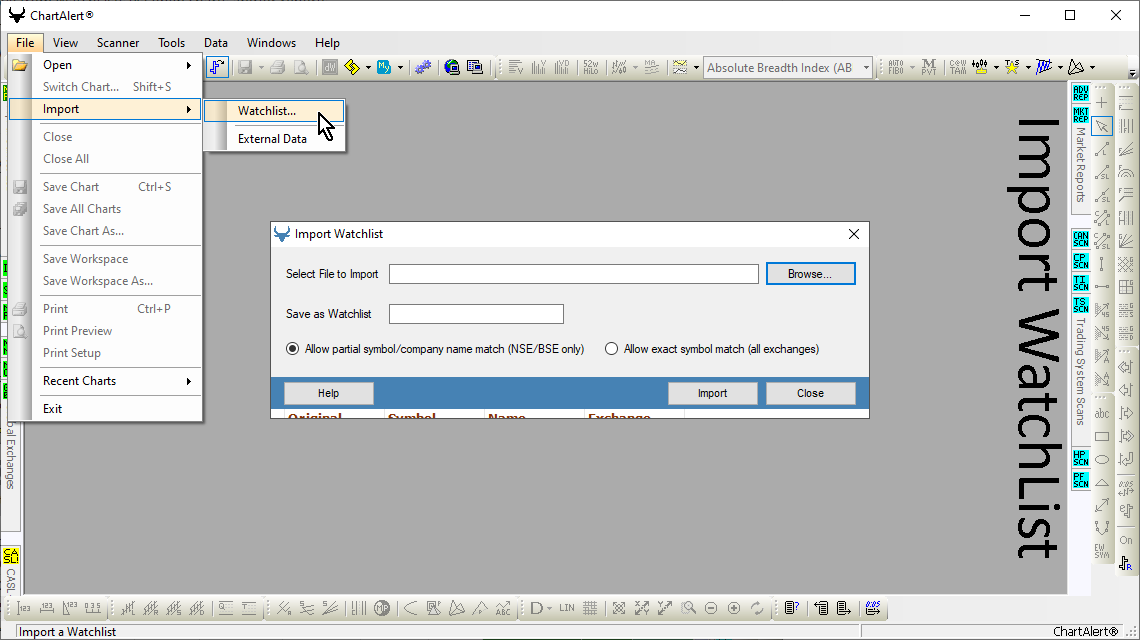Viewport: 1140px width, 640px height.
Task: Click the M PVT pivot toolbar icon
Action: (x=928, y=68)
